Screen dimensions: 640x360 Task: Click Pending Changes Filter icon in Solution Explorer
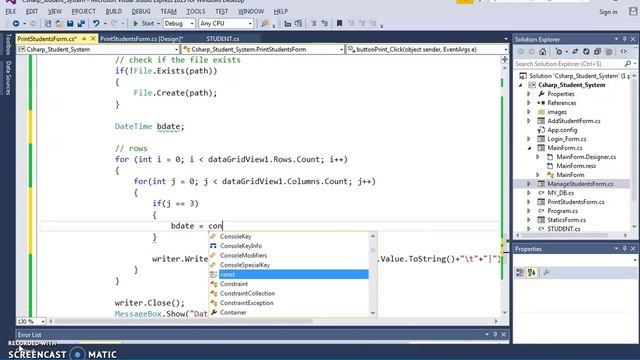pyautogui.click(x=559, y=52)
